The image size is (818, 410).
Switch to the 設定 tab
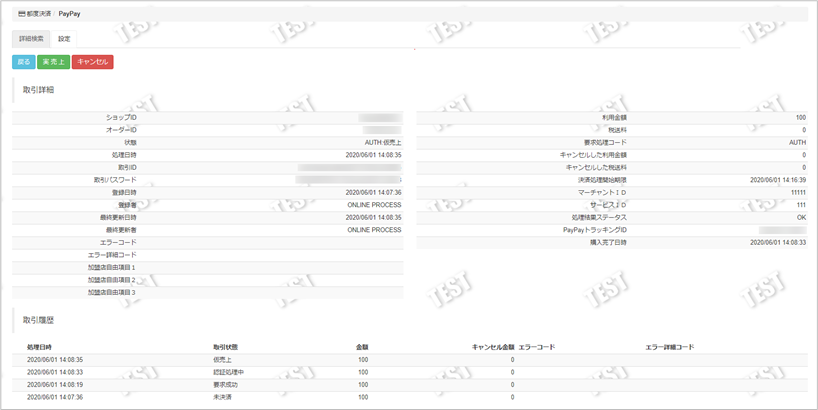[64, 39]
